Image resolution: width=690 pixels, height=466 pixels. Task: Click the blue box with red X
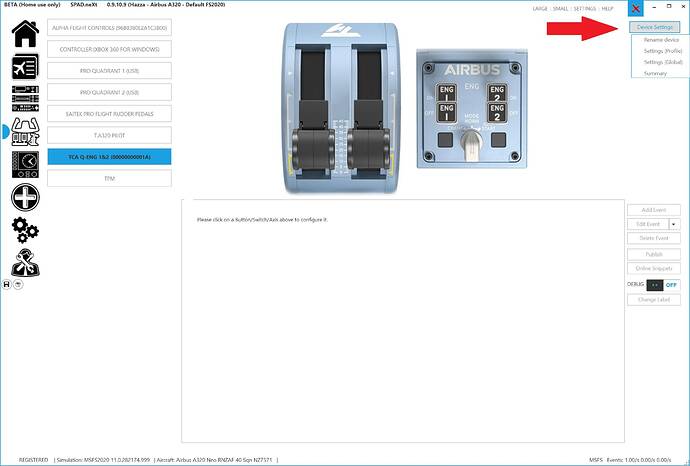[635, 8]
